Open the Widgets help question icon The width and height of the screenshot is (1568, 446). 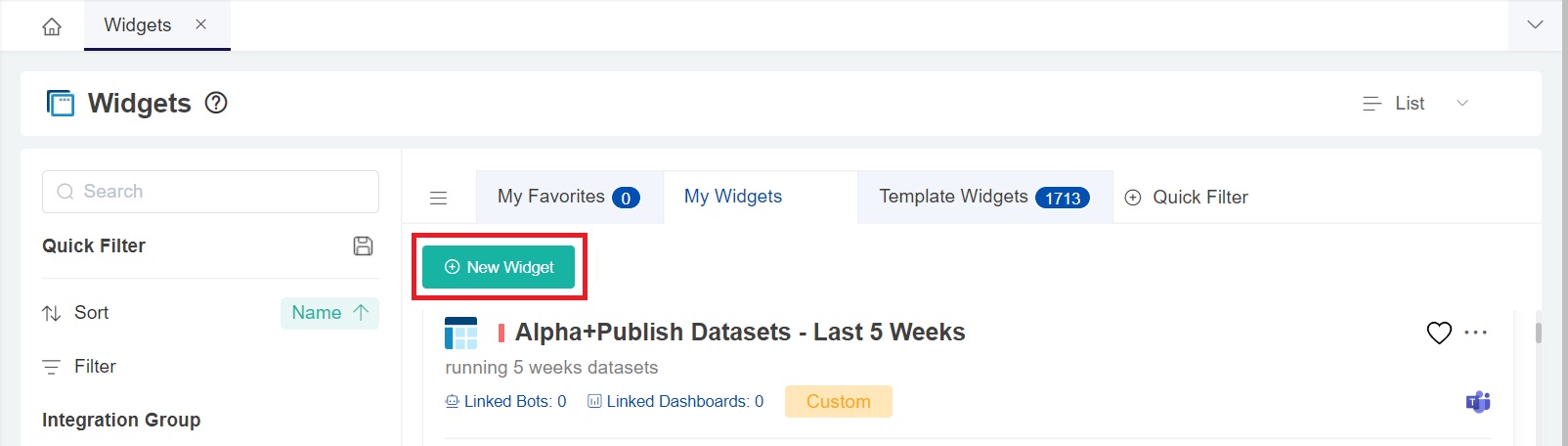point(216,103)
